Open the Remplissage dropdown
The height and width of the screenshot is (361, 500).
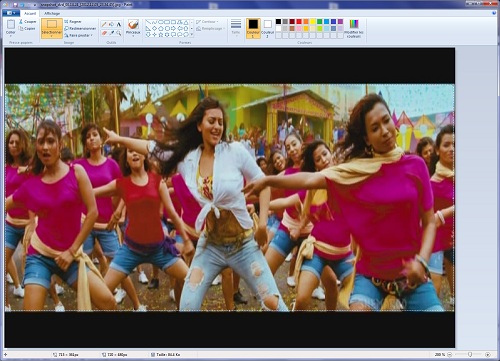(211, 29)
